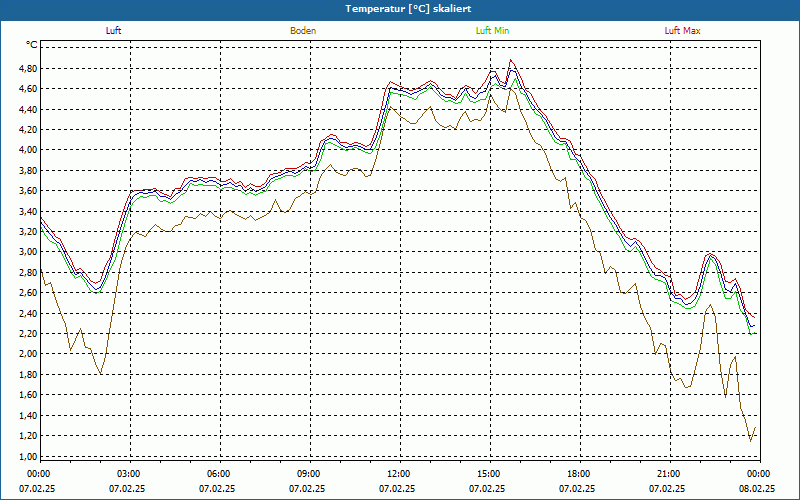Image resolution: width=800 pixels, height=500 pixels.
Task: Click the 2,60 y-axis value
Action: coord(29,293)
